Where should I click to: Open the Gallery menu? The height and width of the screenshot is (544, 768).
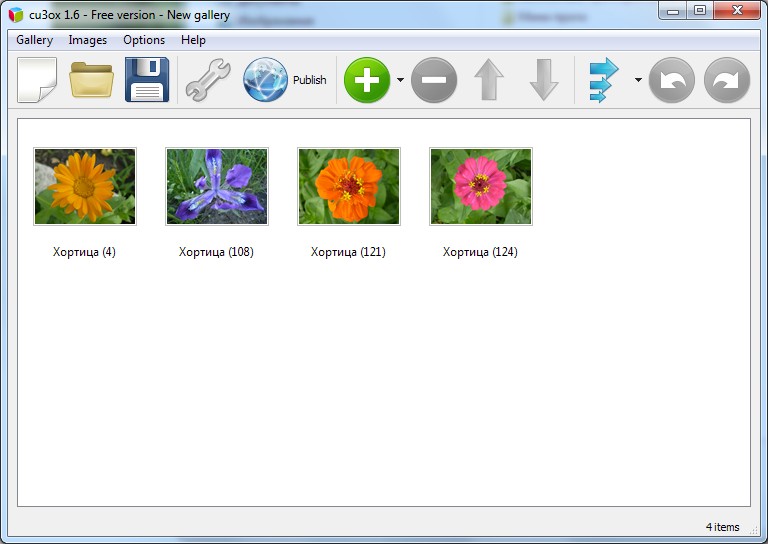click(x=34, y=40)
